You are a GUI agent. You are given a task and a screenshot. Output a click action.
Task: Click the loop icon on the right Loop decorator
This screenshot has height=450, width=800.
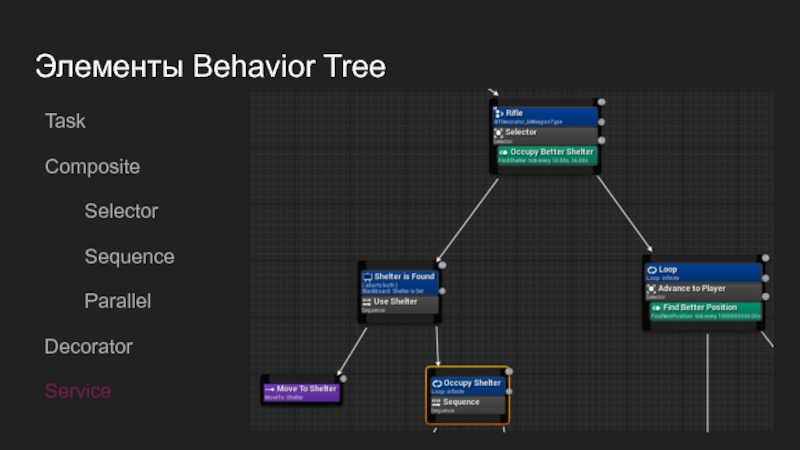pos(651,270)
